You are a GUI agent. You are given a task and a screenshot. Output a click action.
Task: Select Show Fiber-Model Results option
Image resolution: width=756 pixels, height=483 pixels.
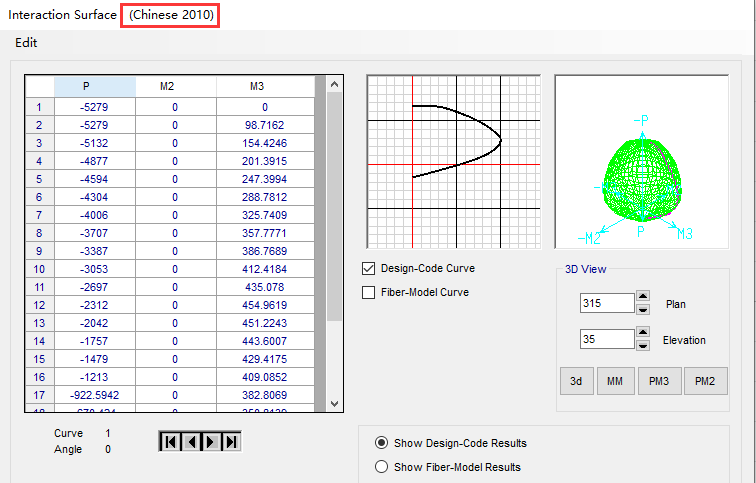pyautogui.click(x=381, y=467)
